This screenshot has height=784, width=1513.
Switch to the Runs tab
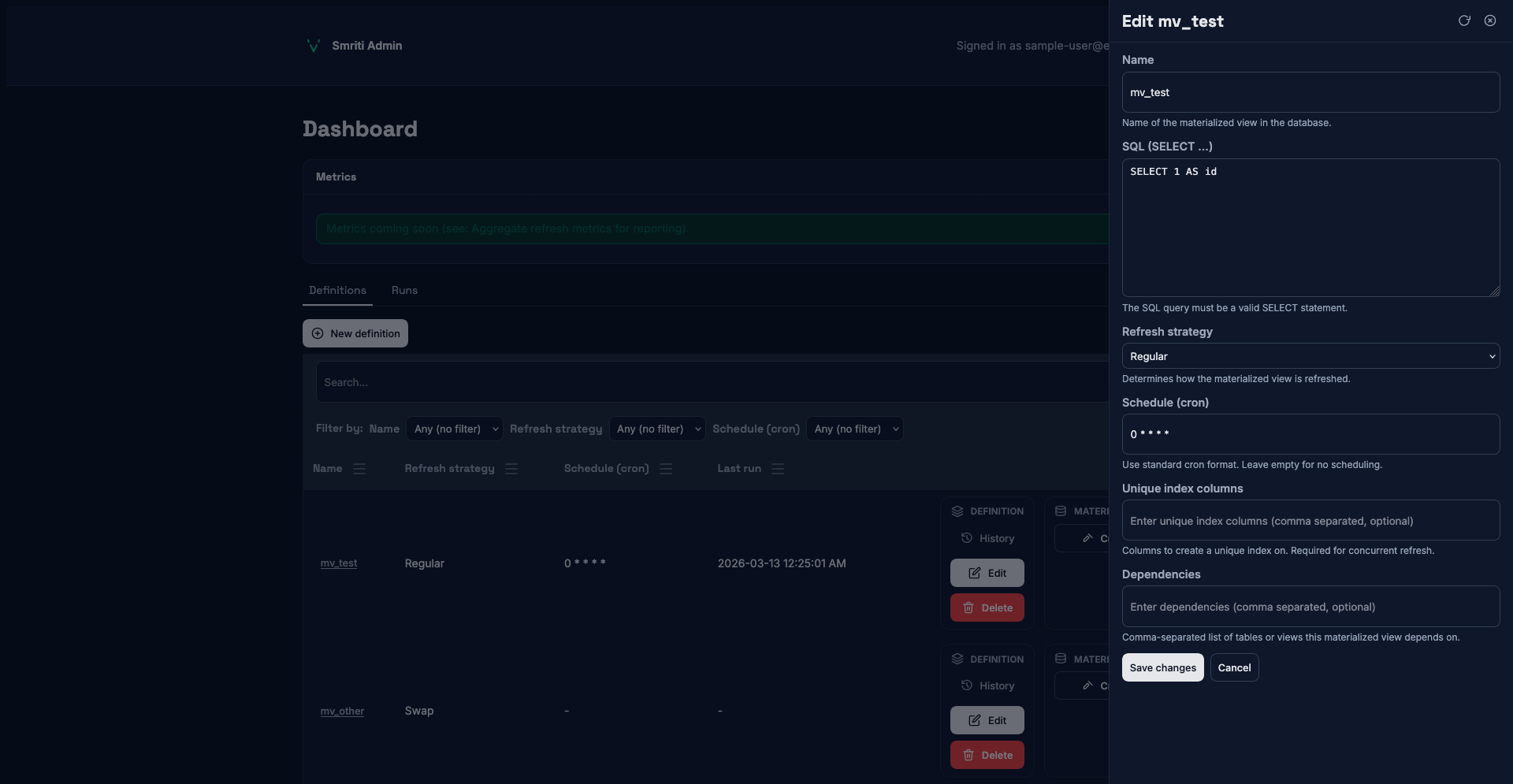(404, 291)
